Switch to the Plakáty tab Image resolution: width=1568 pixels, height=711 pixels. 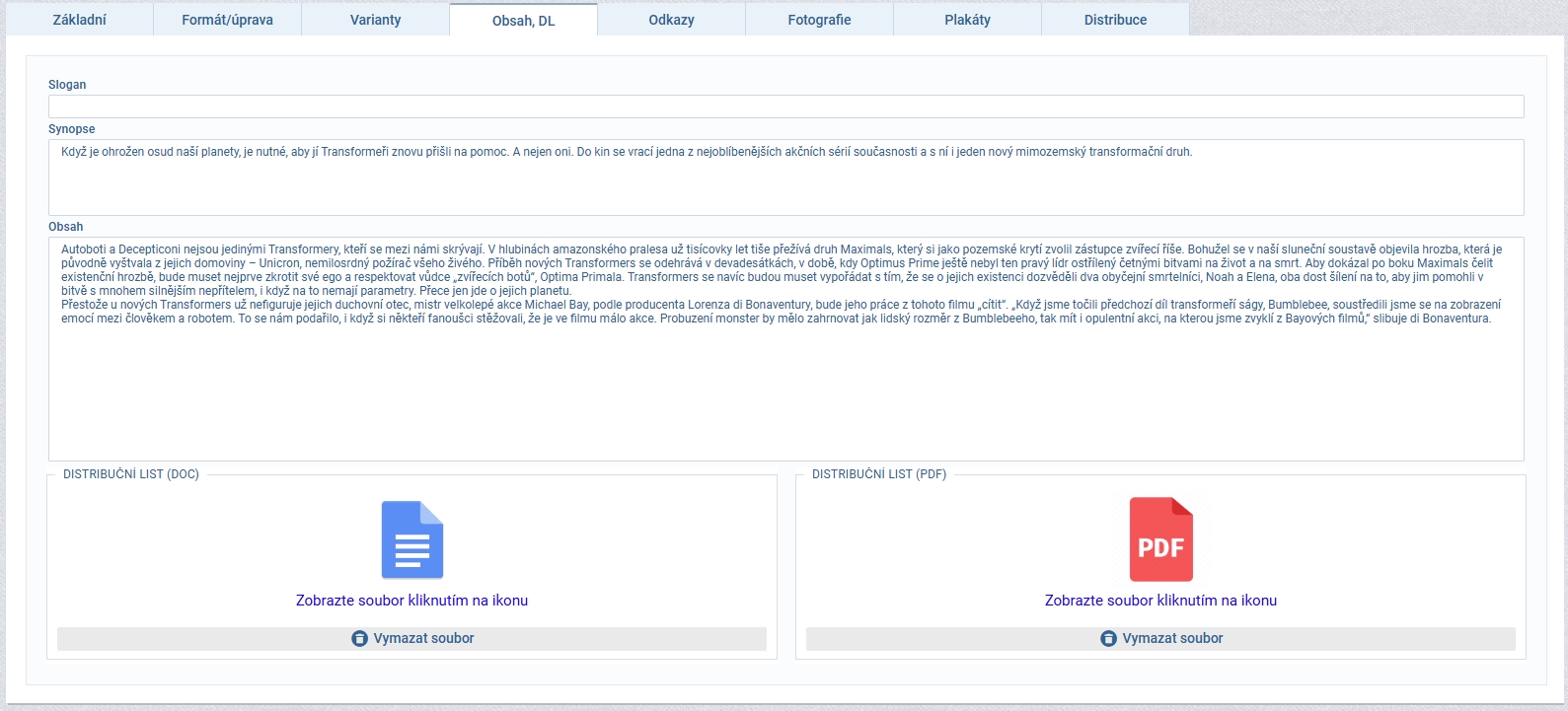click(x=967, y=20)
